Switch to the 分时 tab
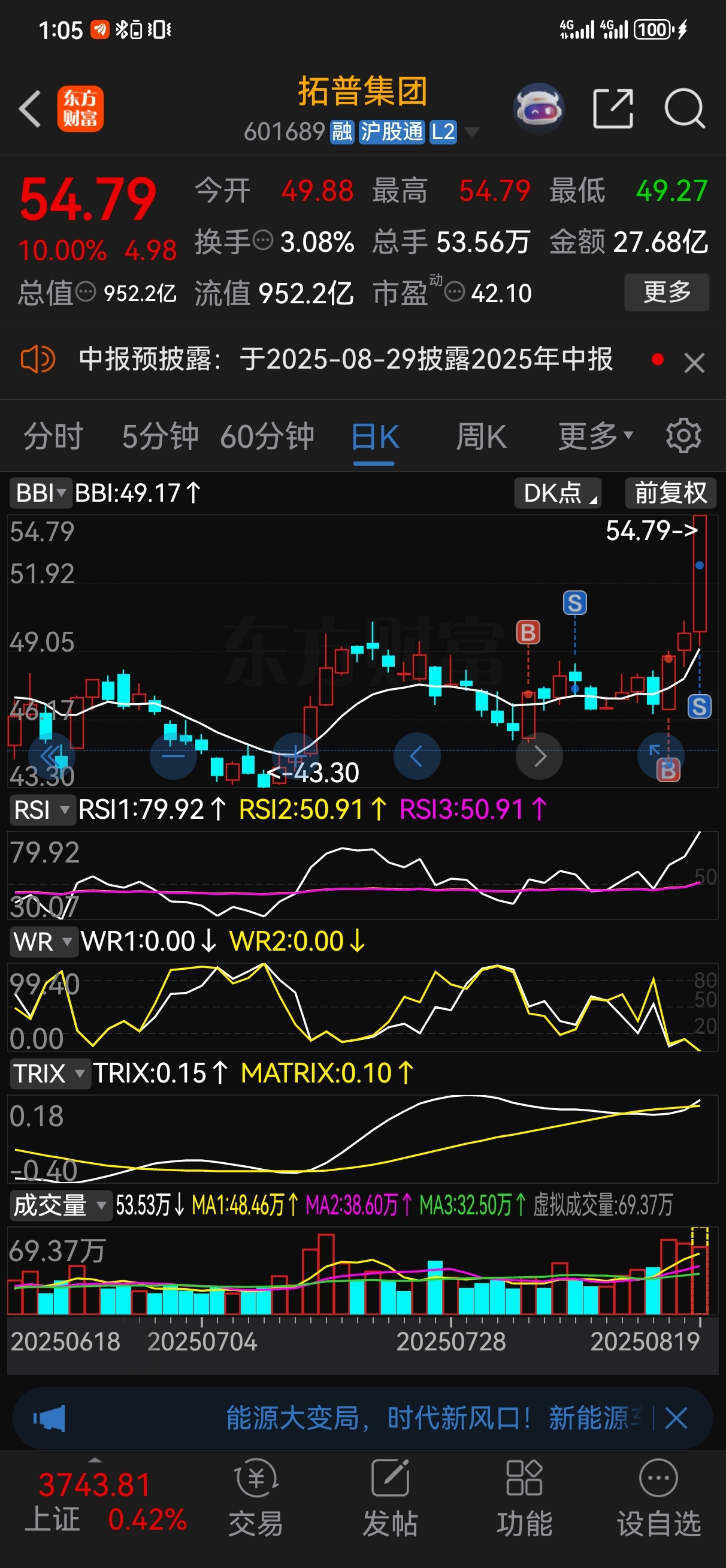Viewport: 726px width, 1568px height. [x=53, y=436]
